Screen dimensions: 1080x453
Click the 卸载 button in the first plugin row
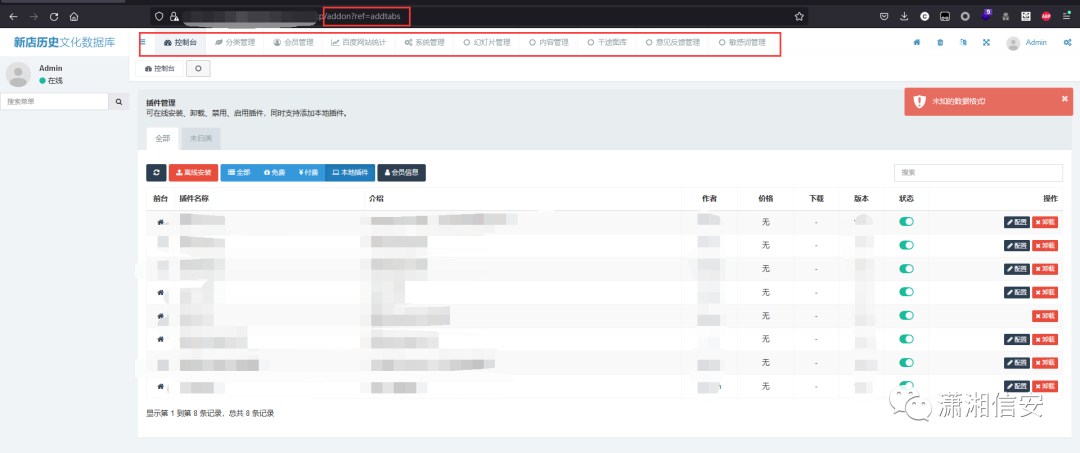pos(1045,222)
